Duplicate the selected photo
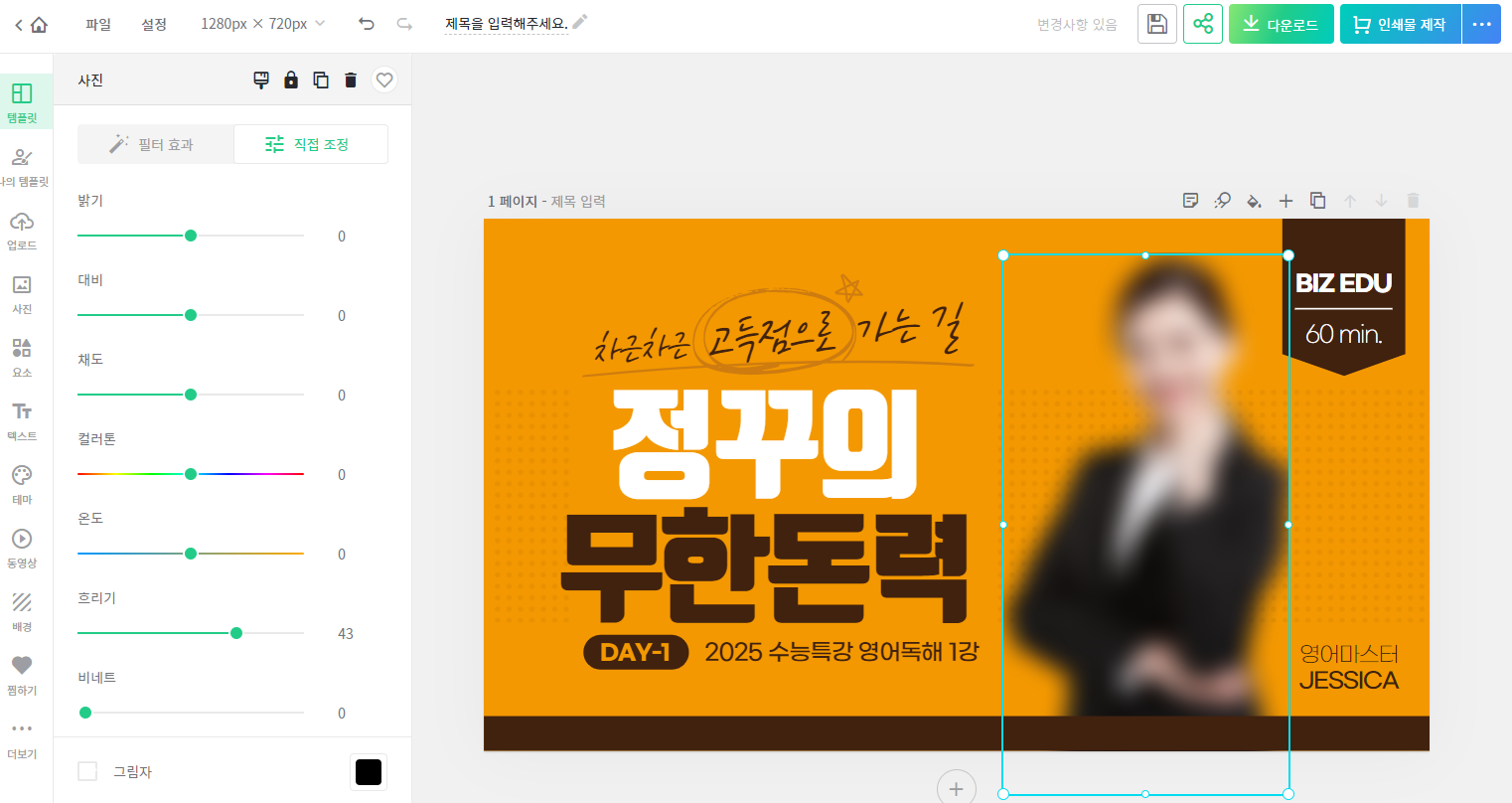 [x=321, y=80]
